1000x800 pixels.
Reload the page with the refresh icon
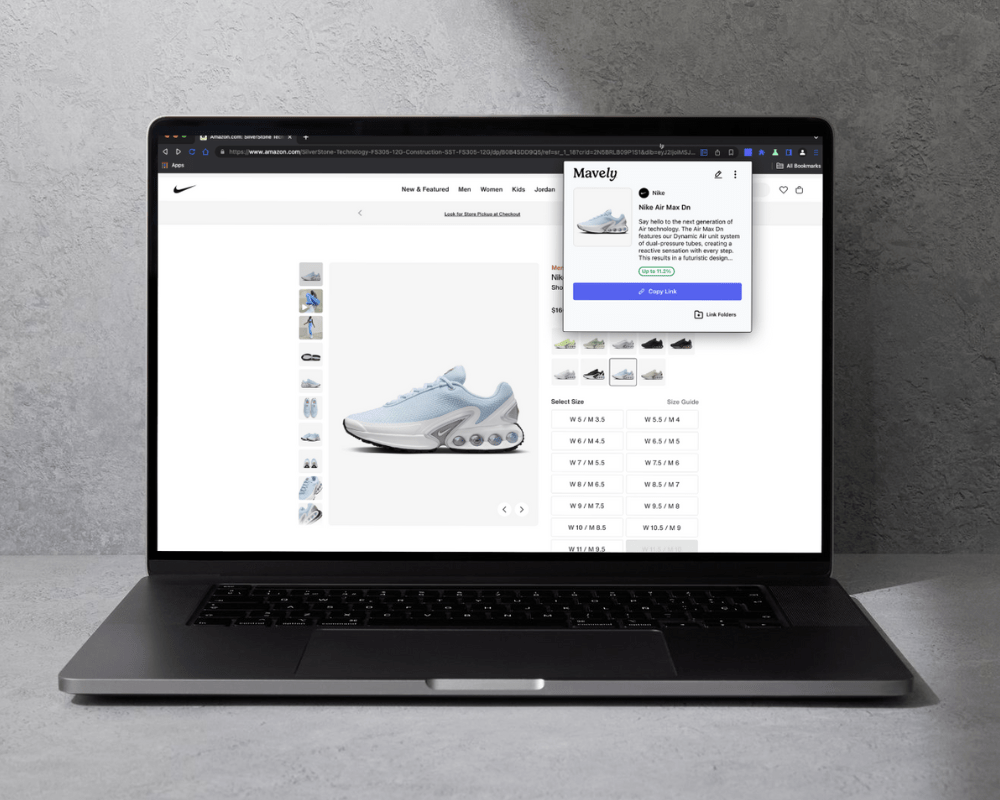192,152
